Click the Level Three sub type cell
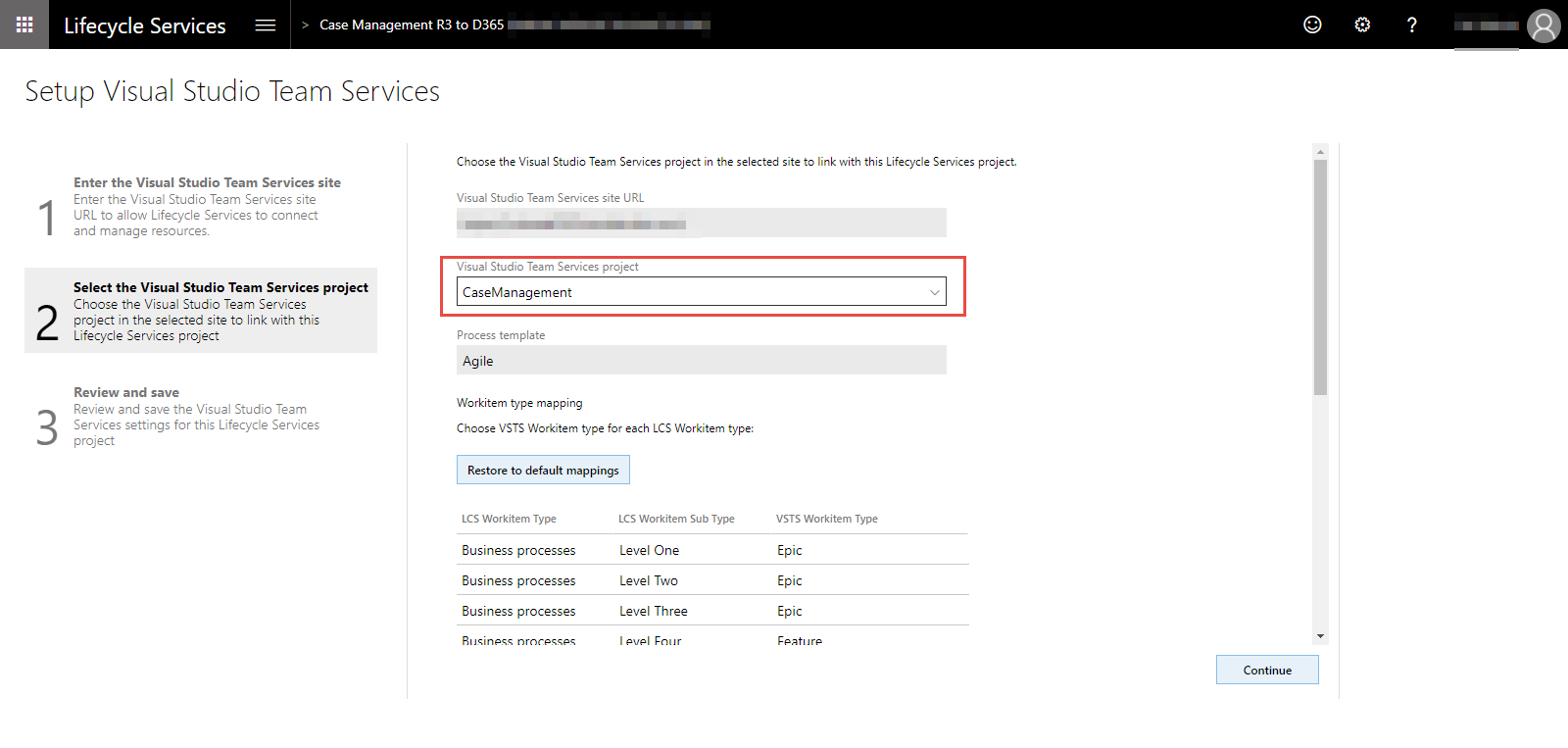1568x748 pixels. (654, 611)
